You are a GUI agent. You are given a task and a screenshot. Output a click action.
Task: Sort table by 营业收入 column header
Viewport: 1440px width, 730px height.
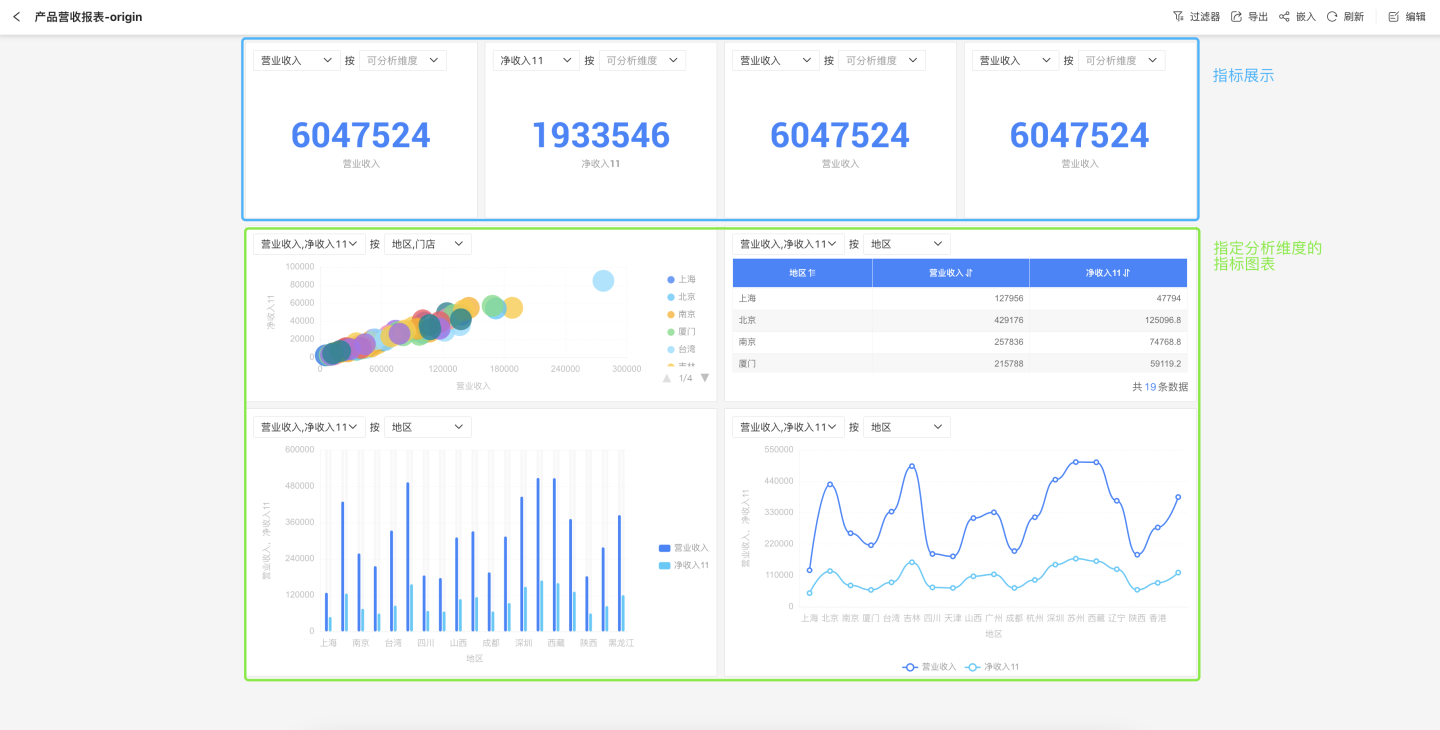(x=950, y=273)
